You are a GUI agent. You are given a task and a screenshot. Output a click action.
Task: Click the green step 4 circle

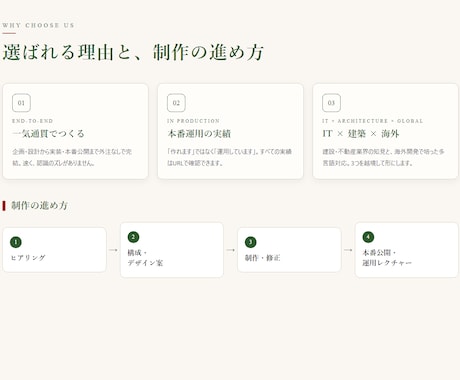pos(368,237)
